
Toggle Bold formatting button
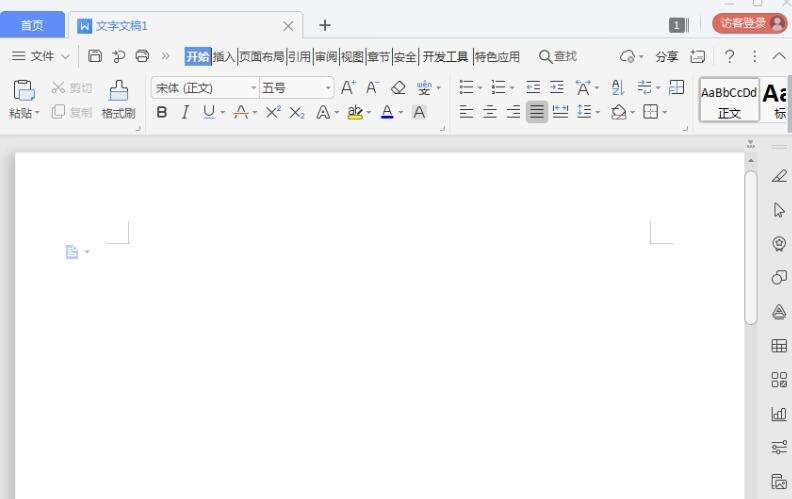click(162, 112)
